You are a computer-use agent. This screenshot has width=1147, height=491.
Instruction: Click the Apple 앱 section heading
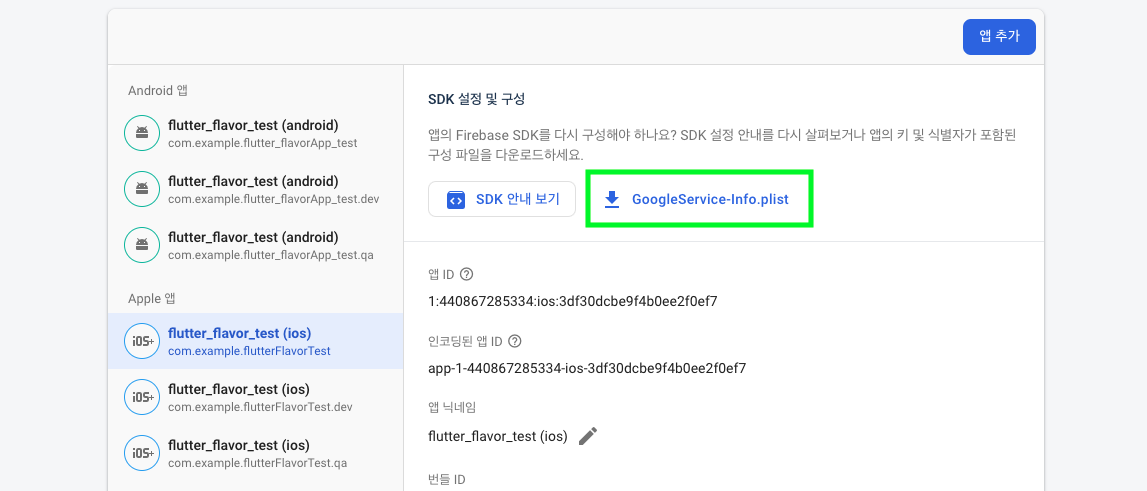pos(151,299)
